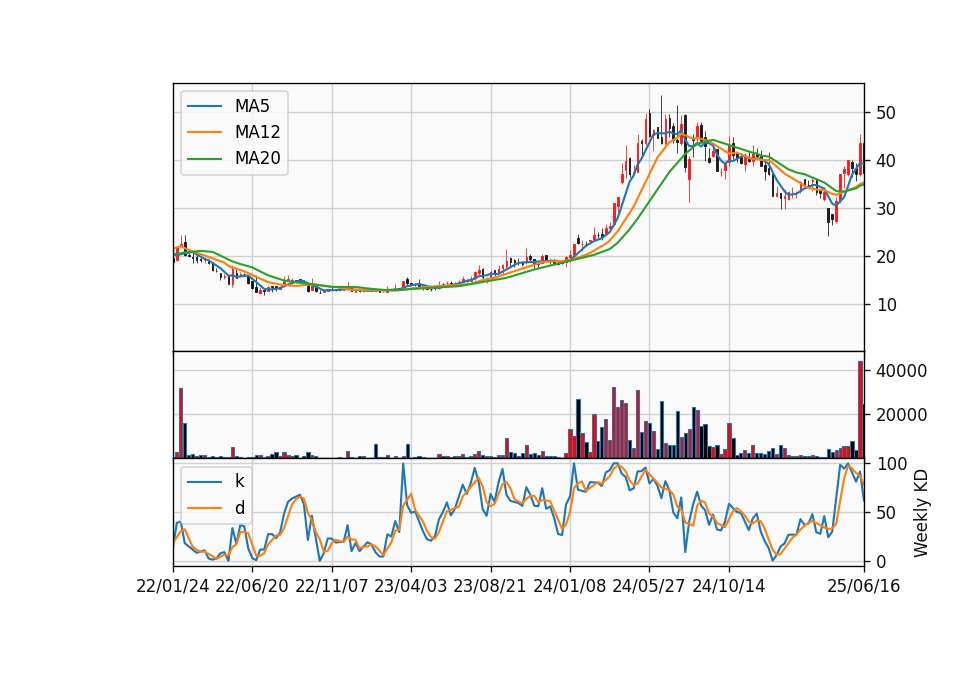
Task: Click the price axis label 50
Action: tap(886, 113)
